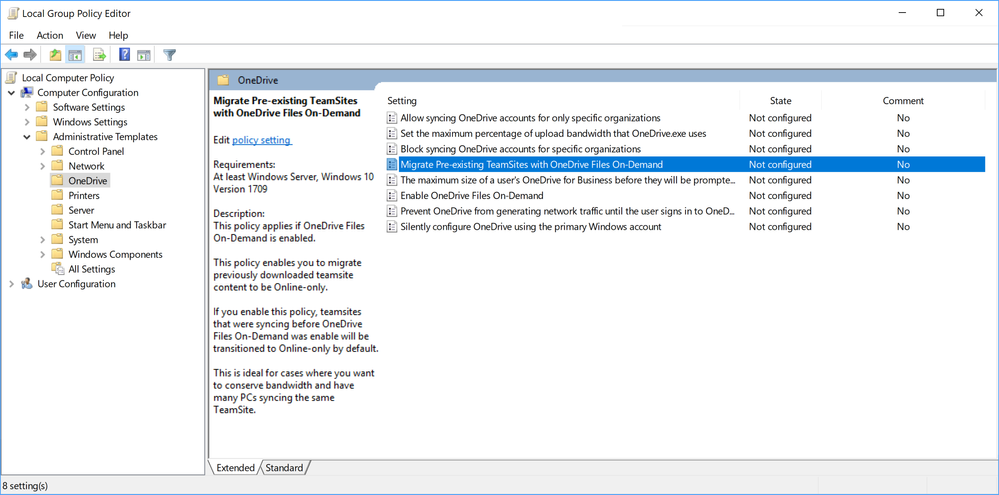Viewport: 999px width, 495px height.
Task: Open the File menu
Action: 17,36
